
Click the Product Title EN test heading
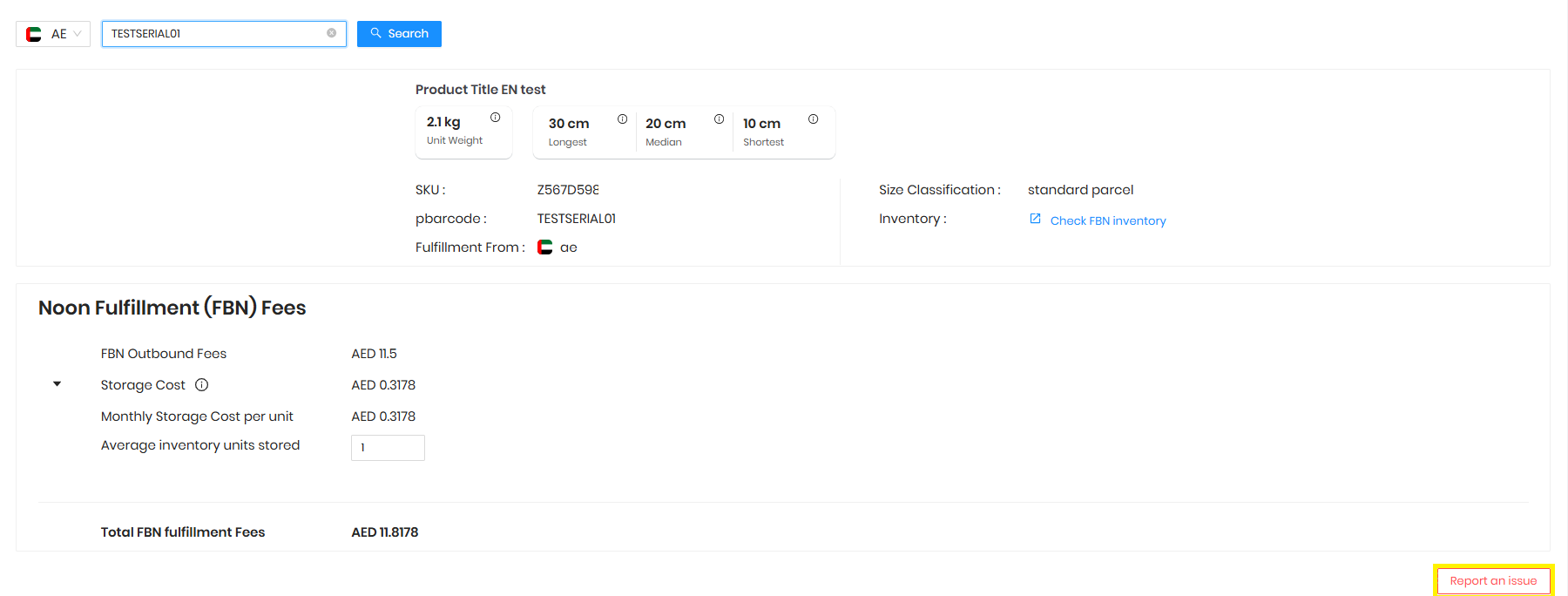[481, 90]
